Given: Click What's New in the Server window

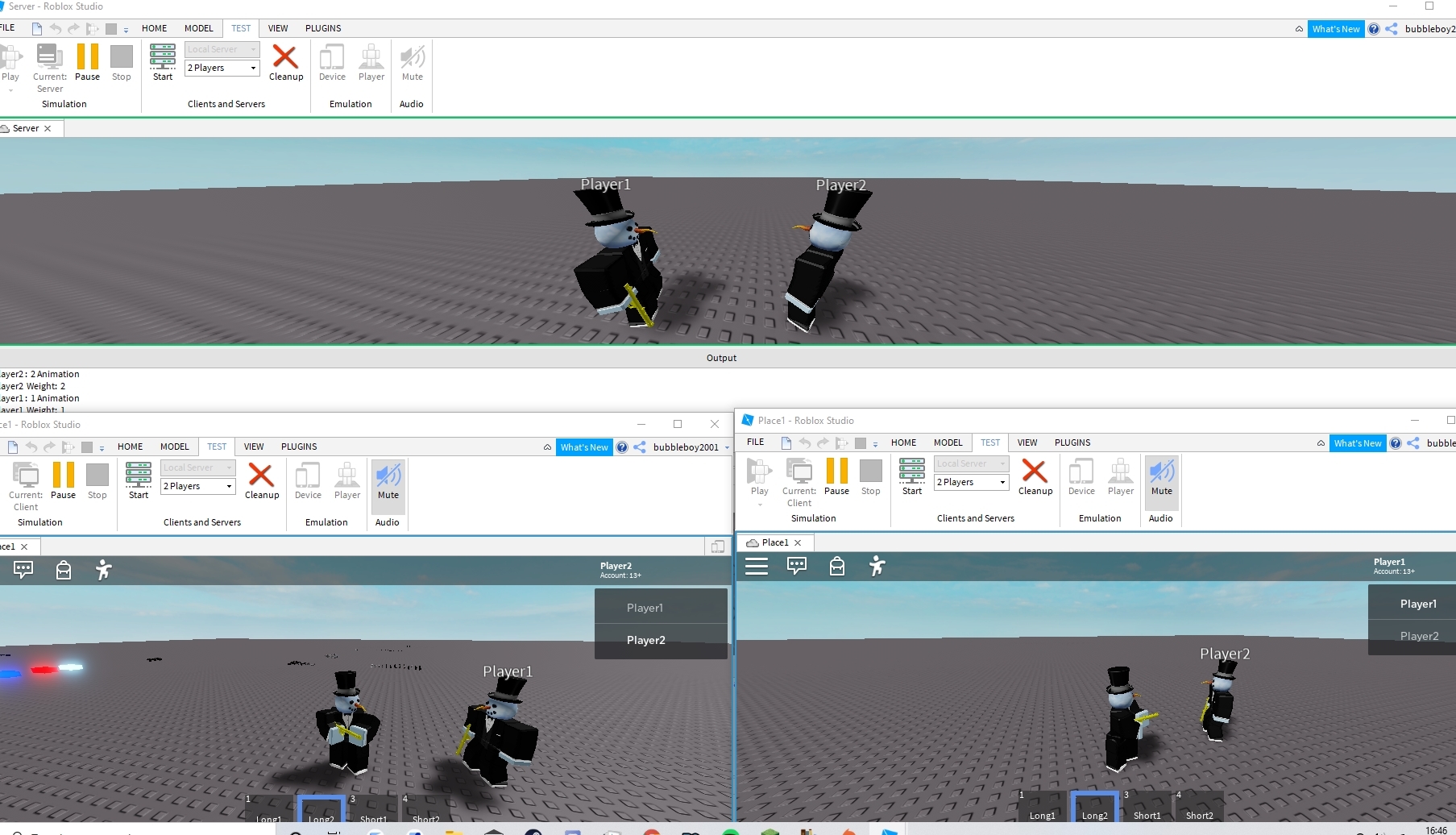Looking at the screenshot, I should pos(1336,29).
